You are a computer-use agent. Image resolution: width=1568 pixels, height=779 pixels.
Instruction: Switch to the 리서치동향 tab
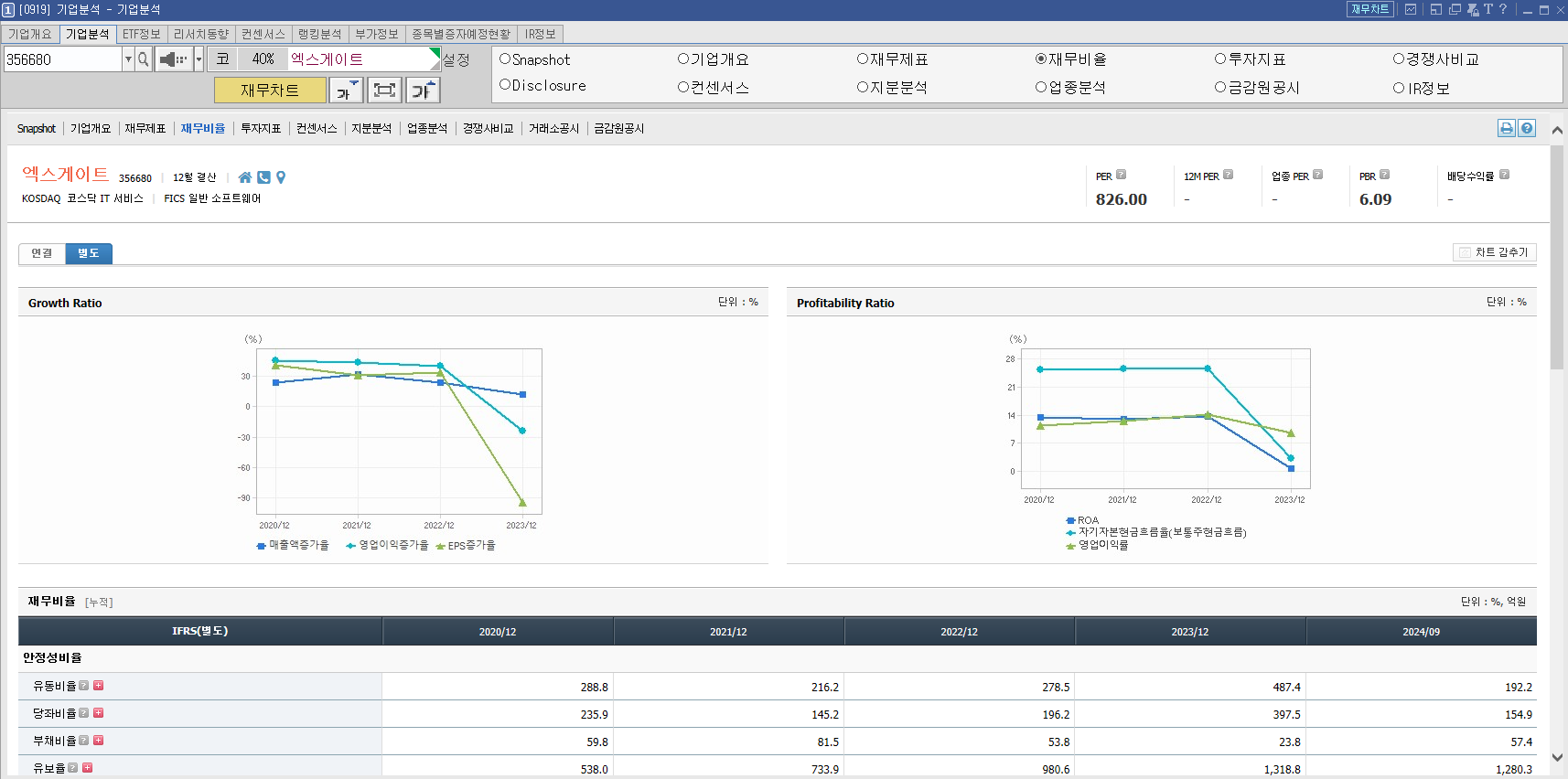[201, 34]
